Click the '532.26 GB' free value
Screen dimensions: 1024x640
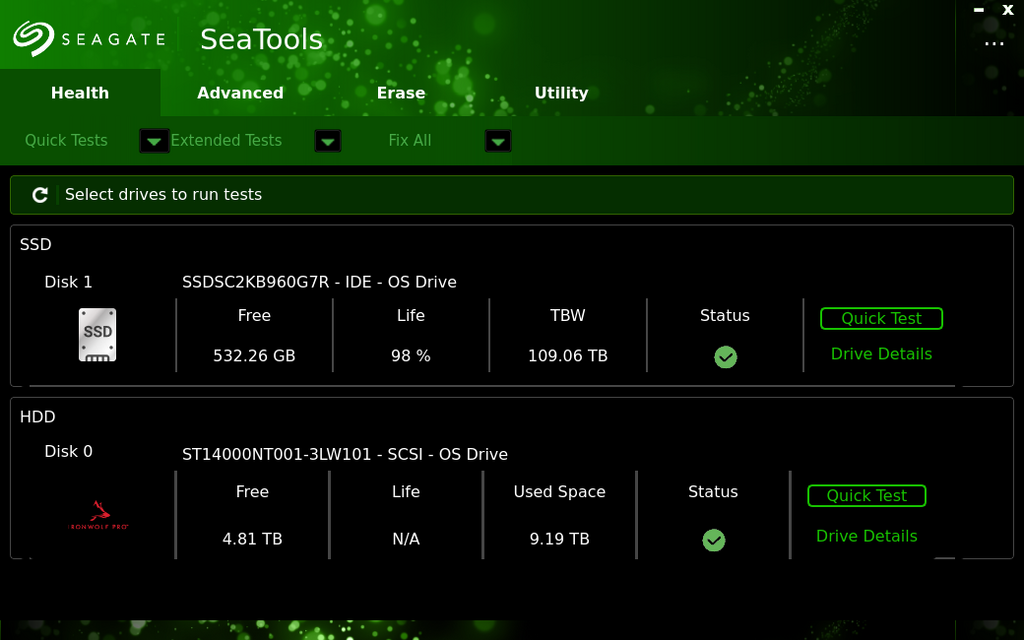tap(254, 356)
